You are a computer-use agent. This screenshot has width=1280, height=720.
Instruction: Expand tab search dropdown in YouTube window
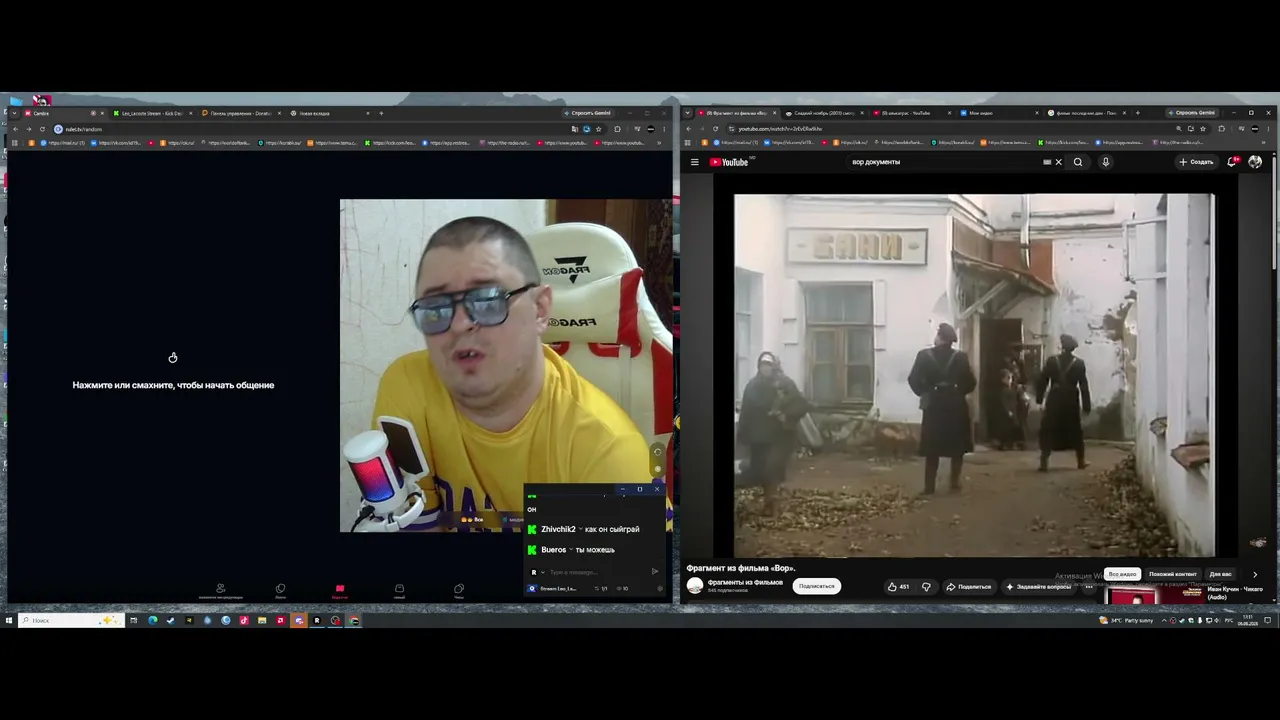pos(688,113)
